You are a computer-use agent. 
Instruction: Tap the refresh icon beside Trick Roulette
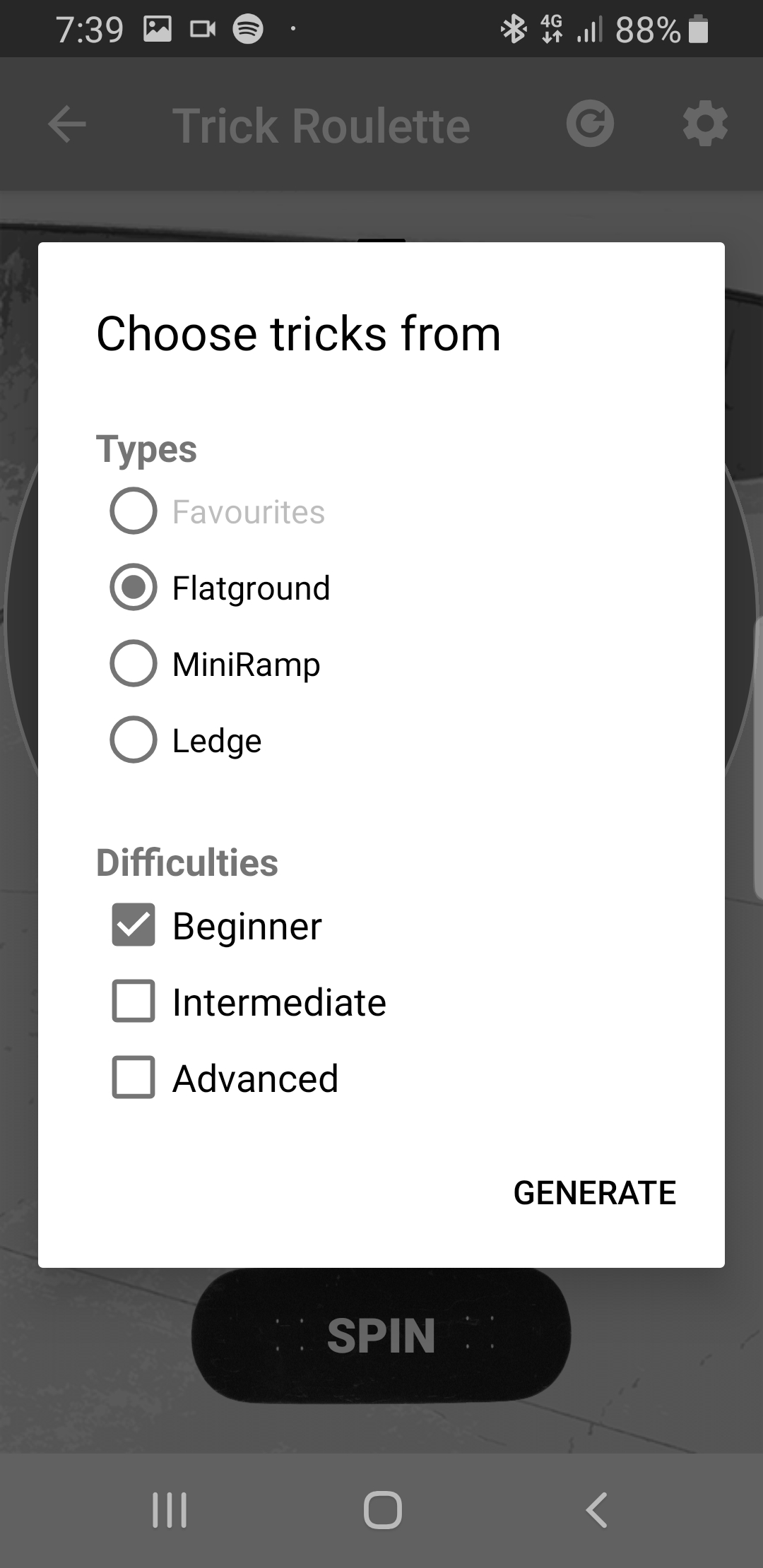(590, 125)
